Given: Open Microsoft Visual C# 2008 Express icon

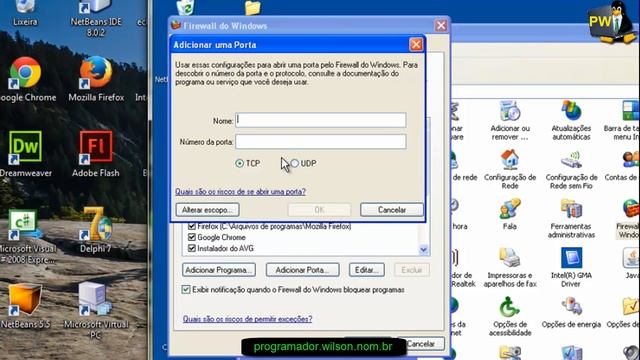Looking at the screenshot, I should pos(25,224).
